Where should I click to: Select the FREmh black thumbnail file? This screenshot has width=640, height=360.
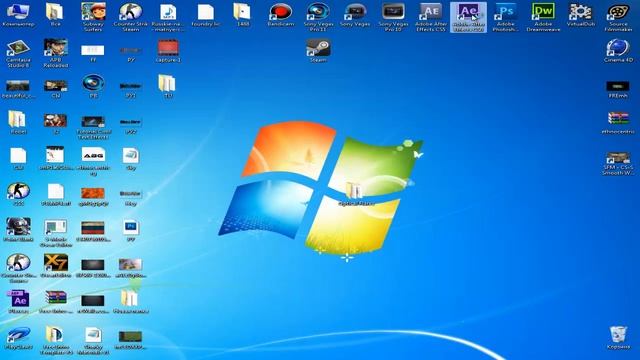(x=618, y=89)
